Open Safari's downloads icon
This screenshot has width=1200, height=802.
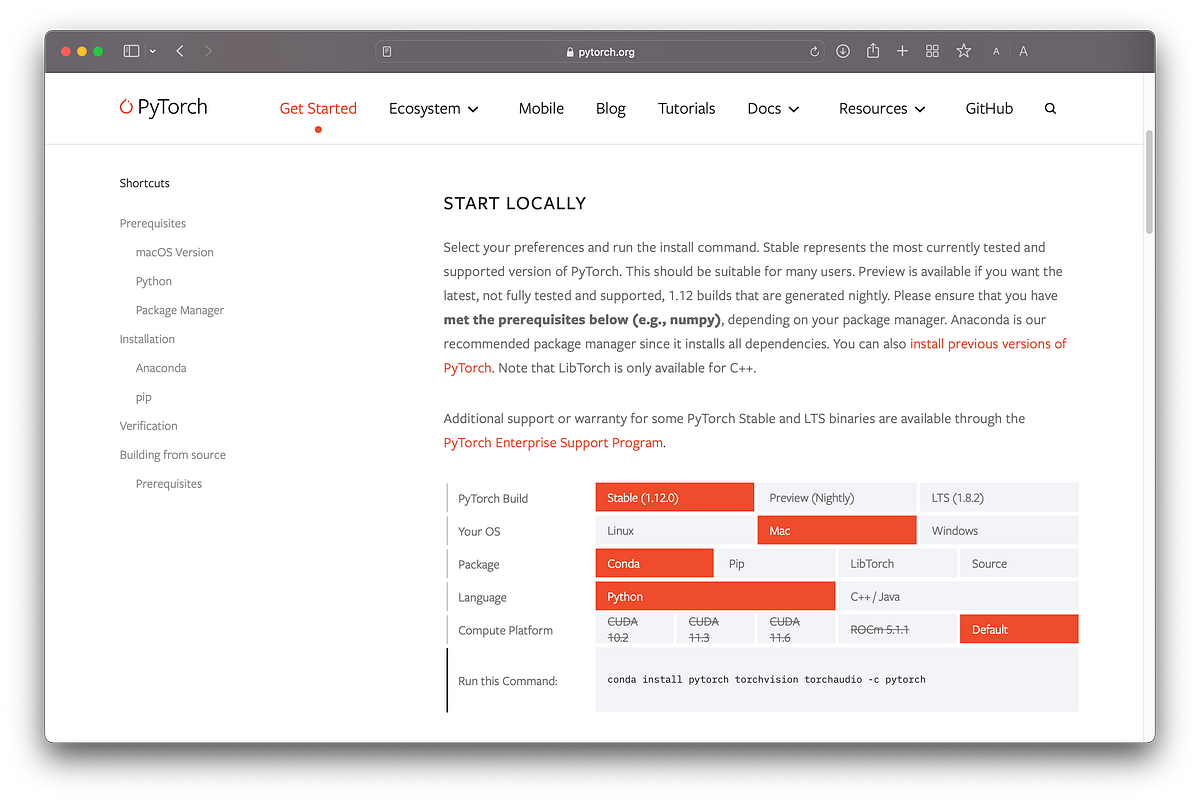coord(843,51)
